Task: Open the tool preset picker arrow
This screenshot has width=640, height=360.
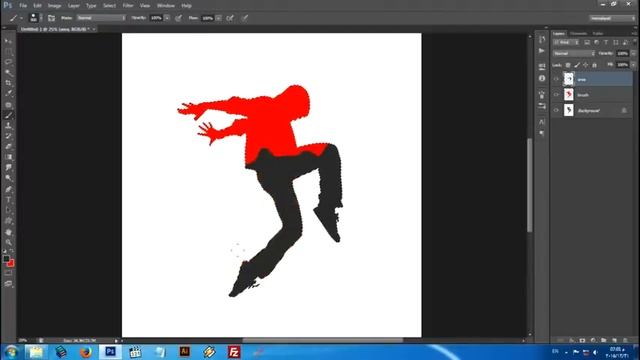Action: click(x=21, y=18)
